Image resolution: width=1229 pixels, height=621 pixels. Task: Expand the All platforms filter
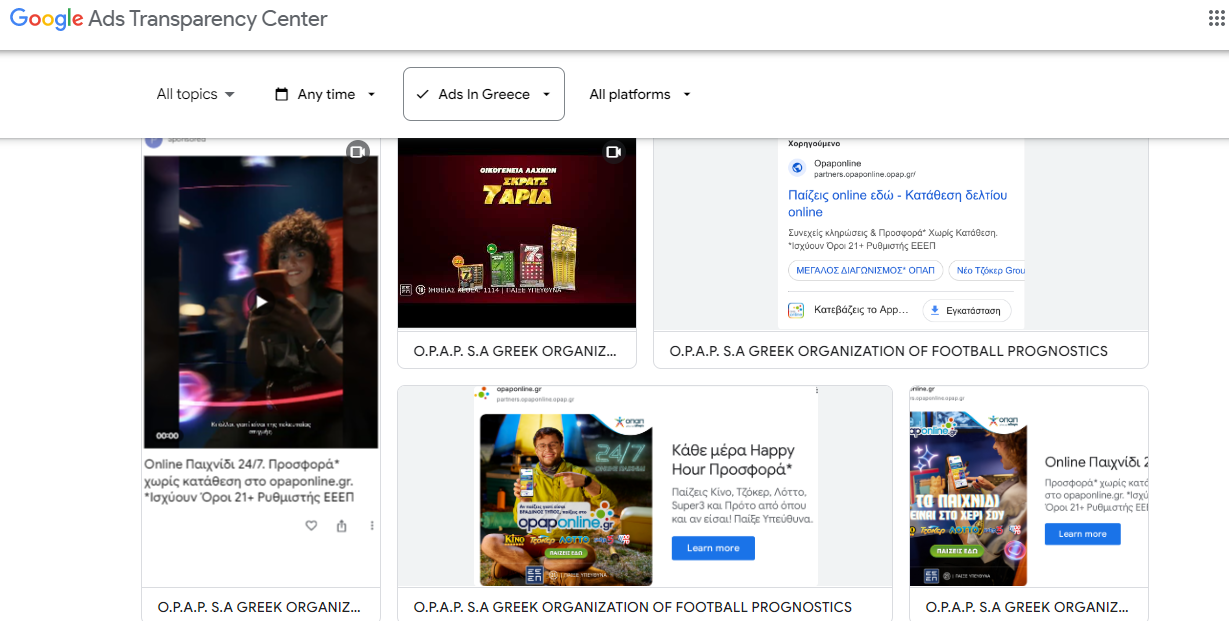(x=640, y=94)
